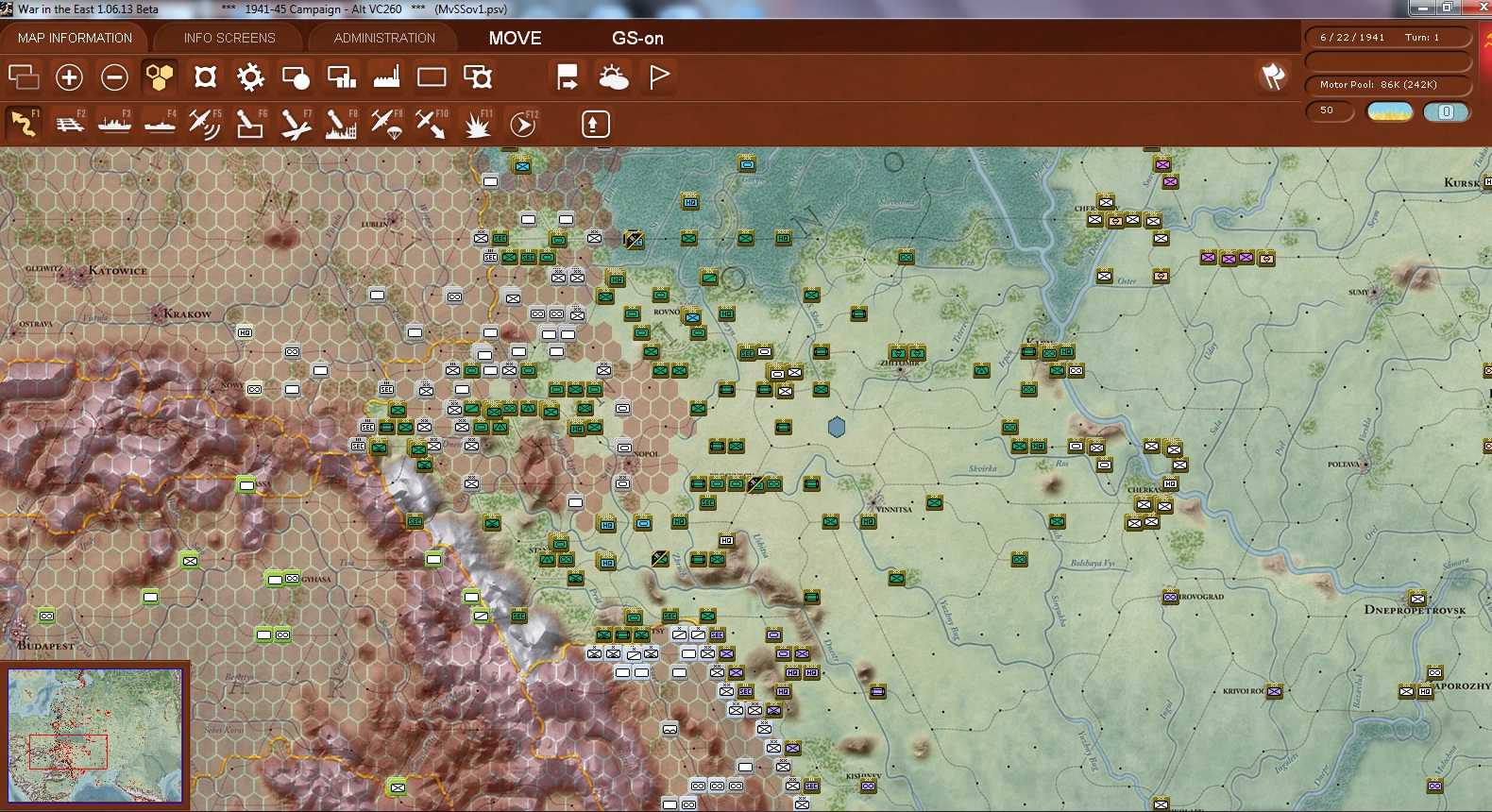Zoom out the map with the minus icon
This screenshot has width=1492, height=812.
[x=114, y=76]
